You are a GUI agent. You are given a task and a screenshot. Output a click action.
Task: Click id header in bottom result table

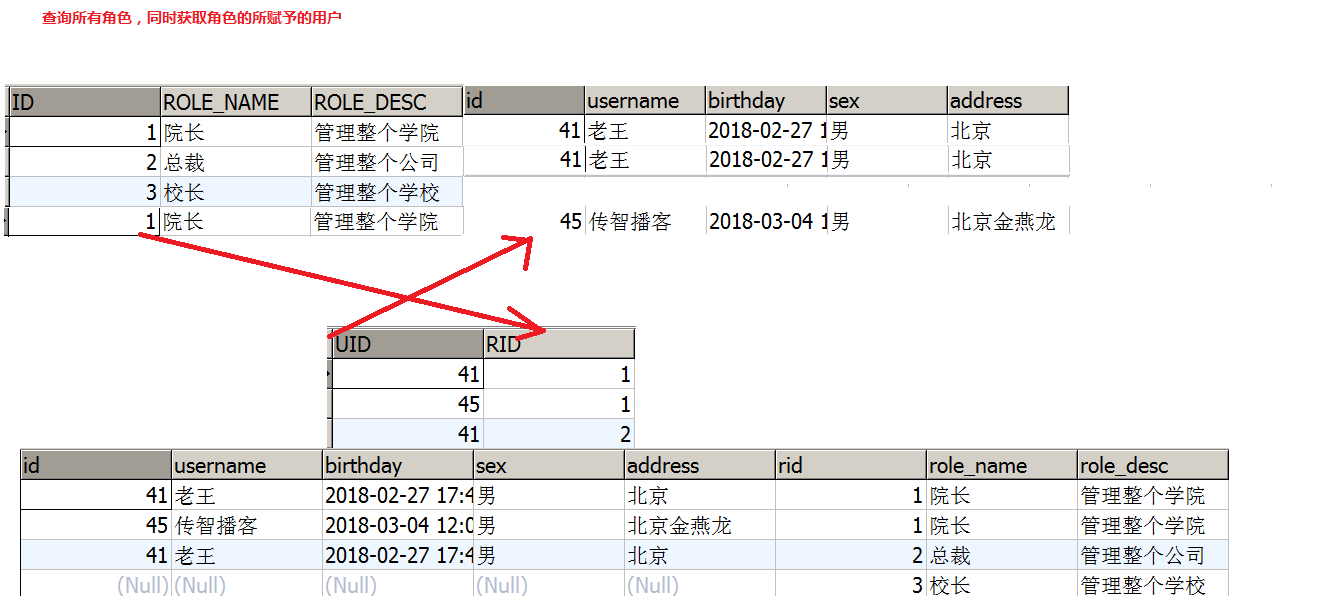[96, 465]
